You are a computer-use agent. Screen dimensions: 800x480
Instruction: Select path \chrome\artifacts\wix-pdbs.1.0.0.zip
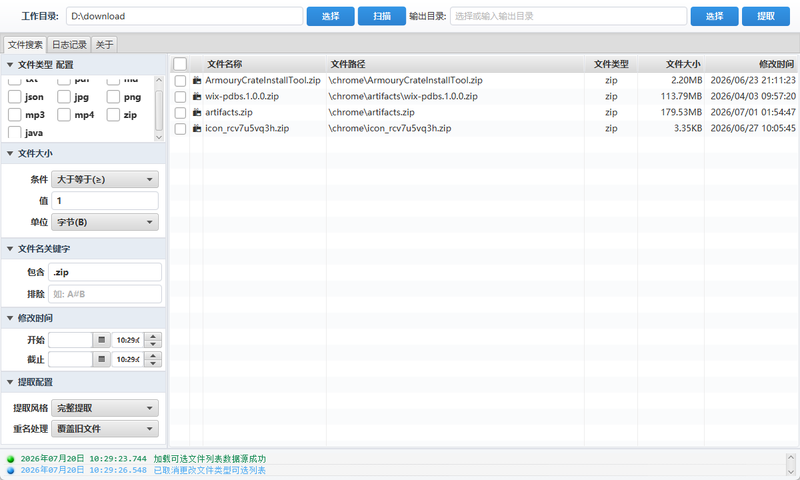coord(403,96)
